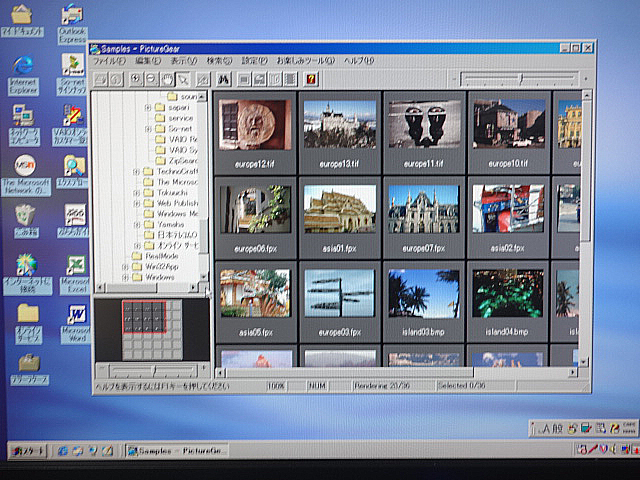Open the Recycle Bin icon on desktop
640x480 pixels.
point(25,217)
